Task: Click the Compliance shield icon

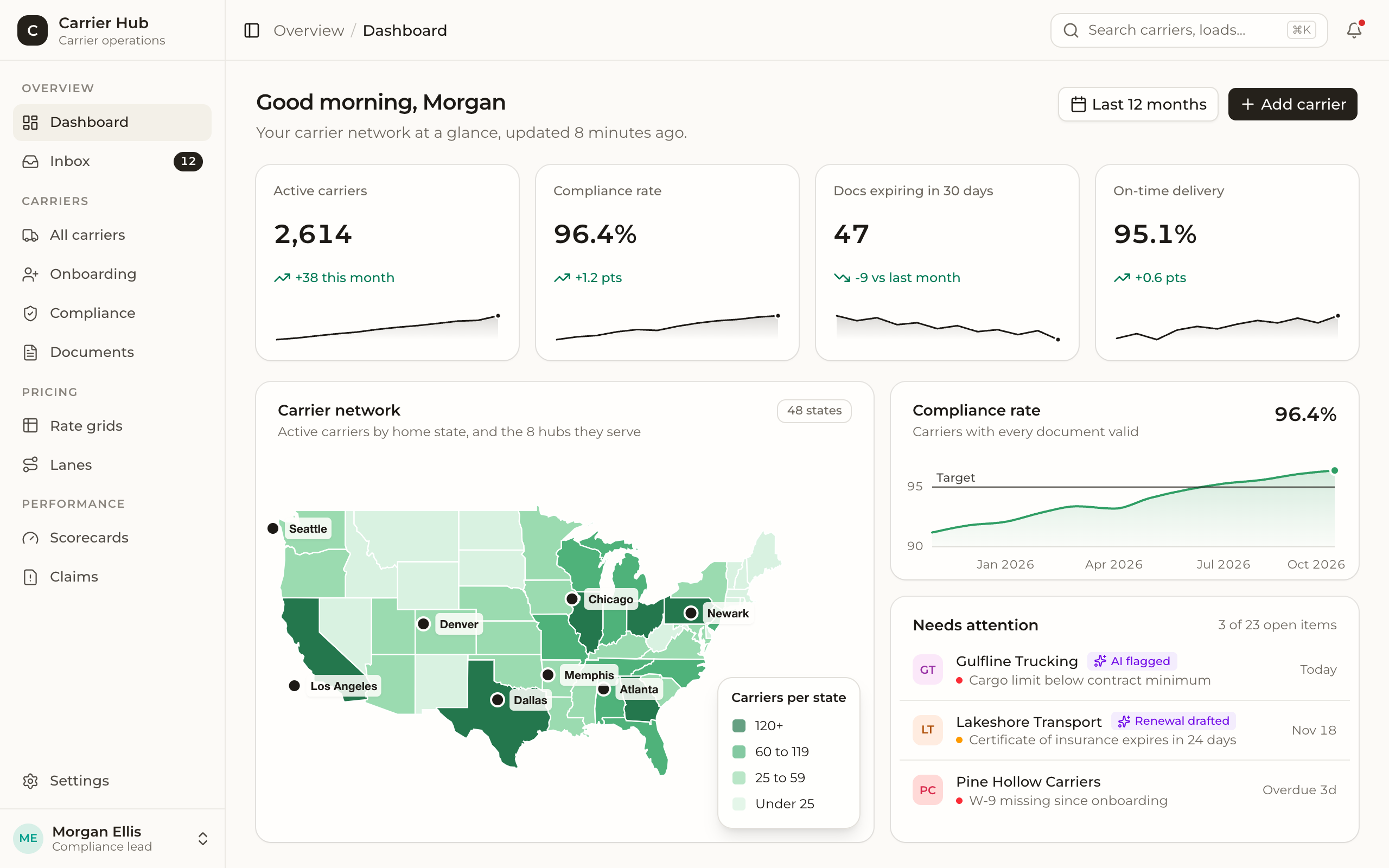Action: tap(30, 314)
